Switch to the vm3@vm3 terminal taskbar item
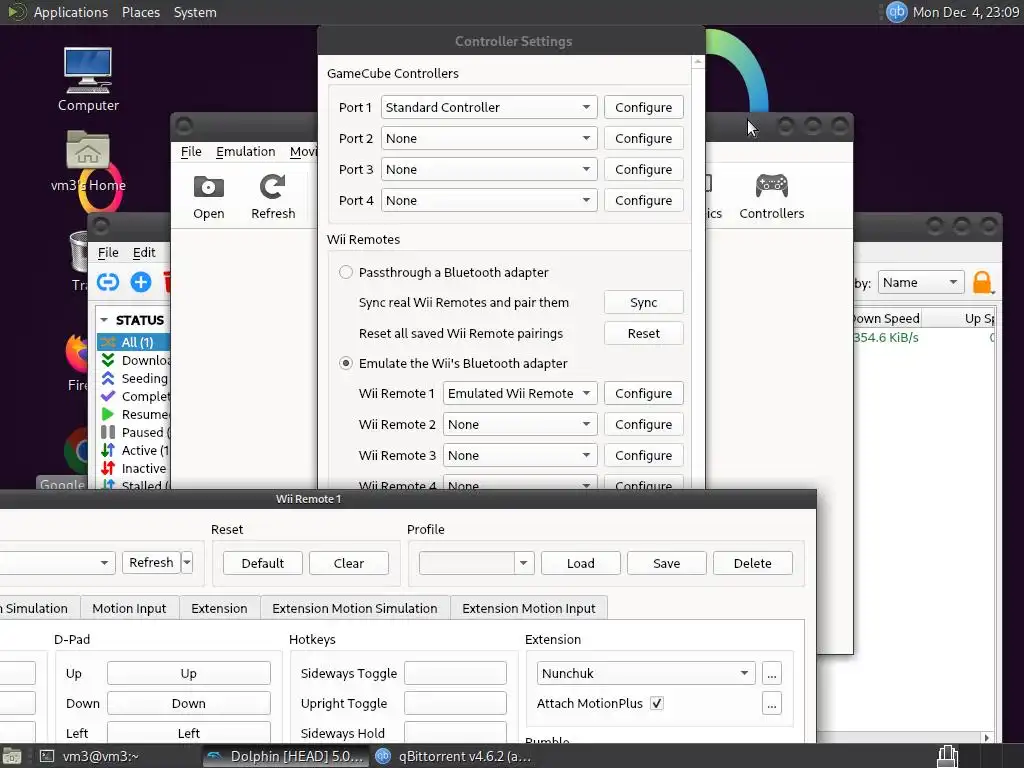Viewport: 1024px width, 768px height. point(89,756)
